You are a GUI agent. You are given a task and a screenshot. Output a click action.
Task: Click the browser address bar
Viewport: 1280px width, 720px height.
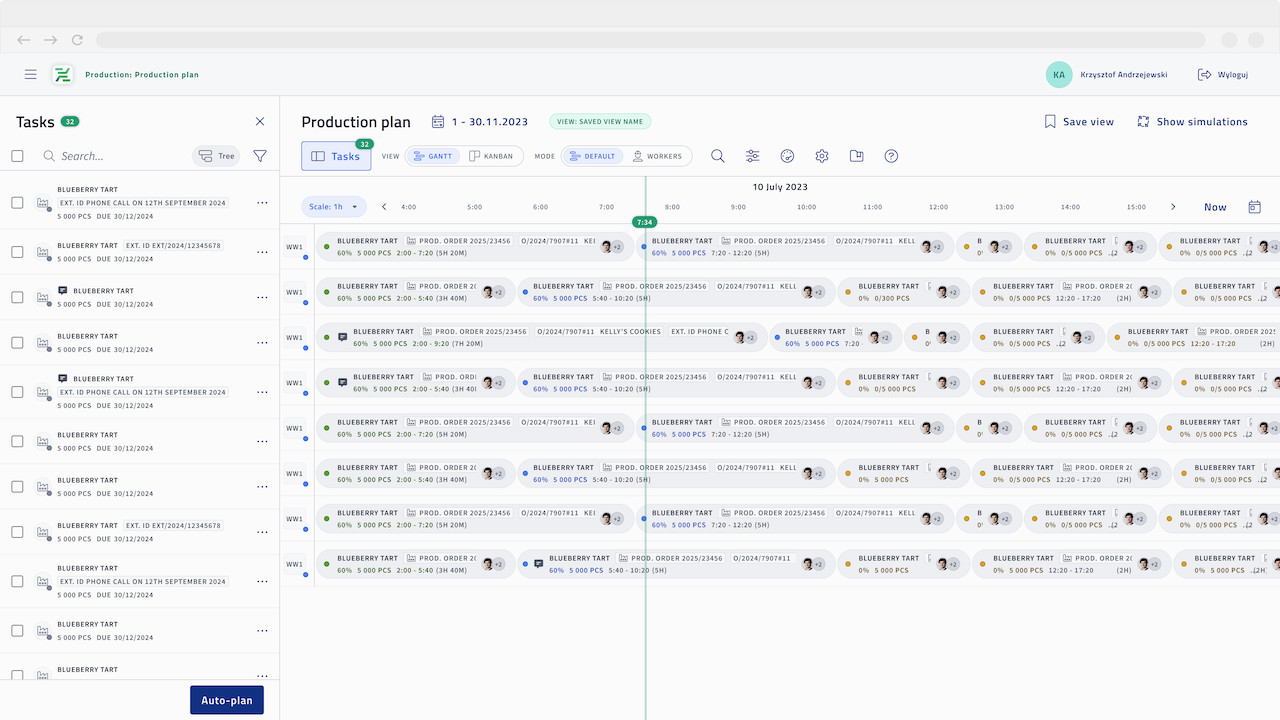pos(651,40)
